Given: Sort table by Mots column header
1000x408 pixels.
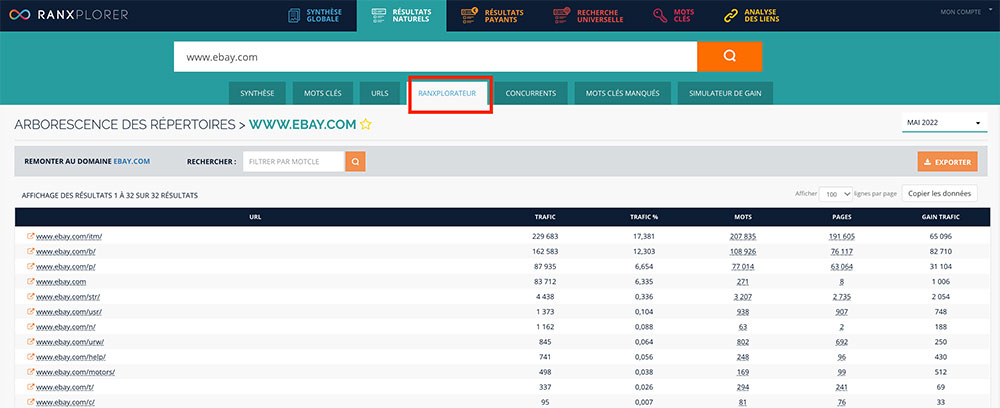Looking at the screenshot, I should 743,217.
